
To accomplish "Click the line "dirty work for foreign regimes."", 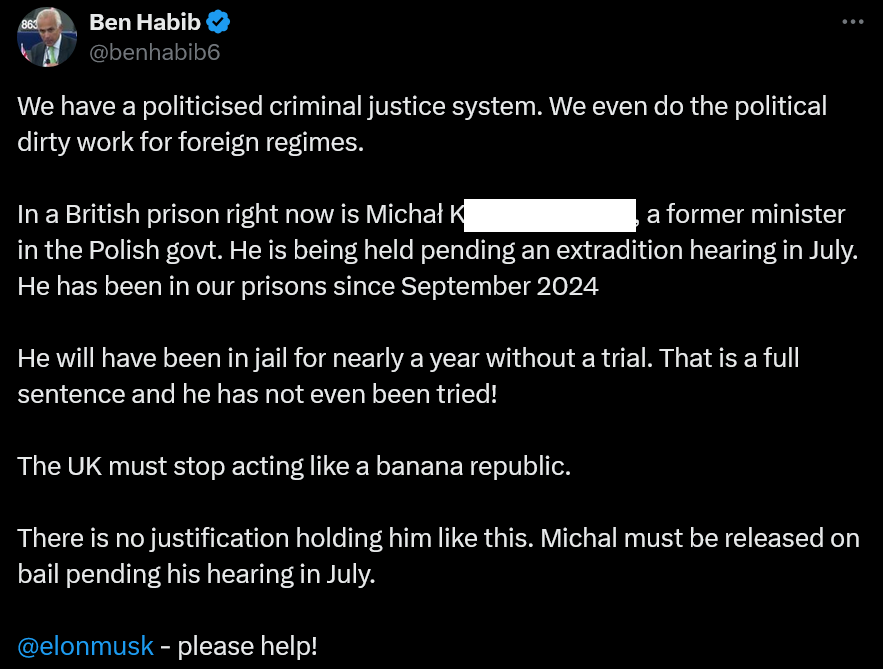I will pos(190,141).
